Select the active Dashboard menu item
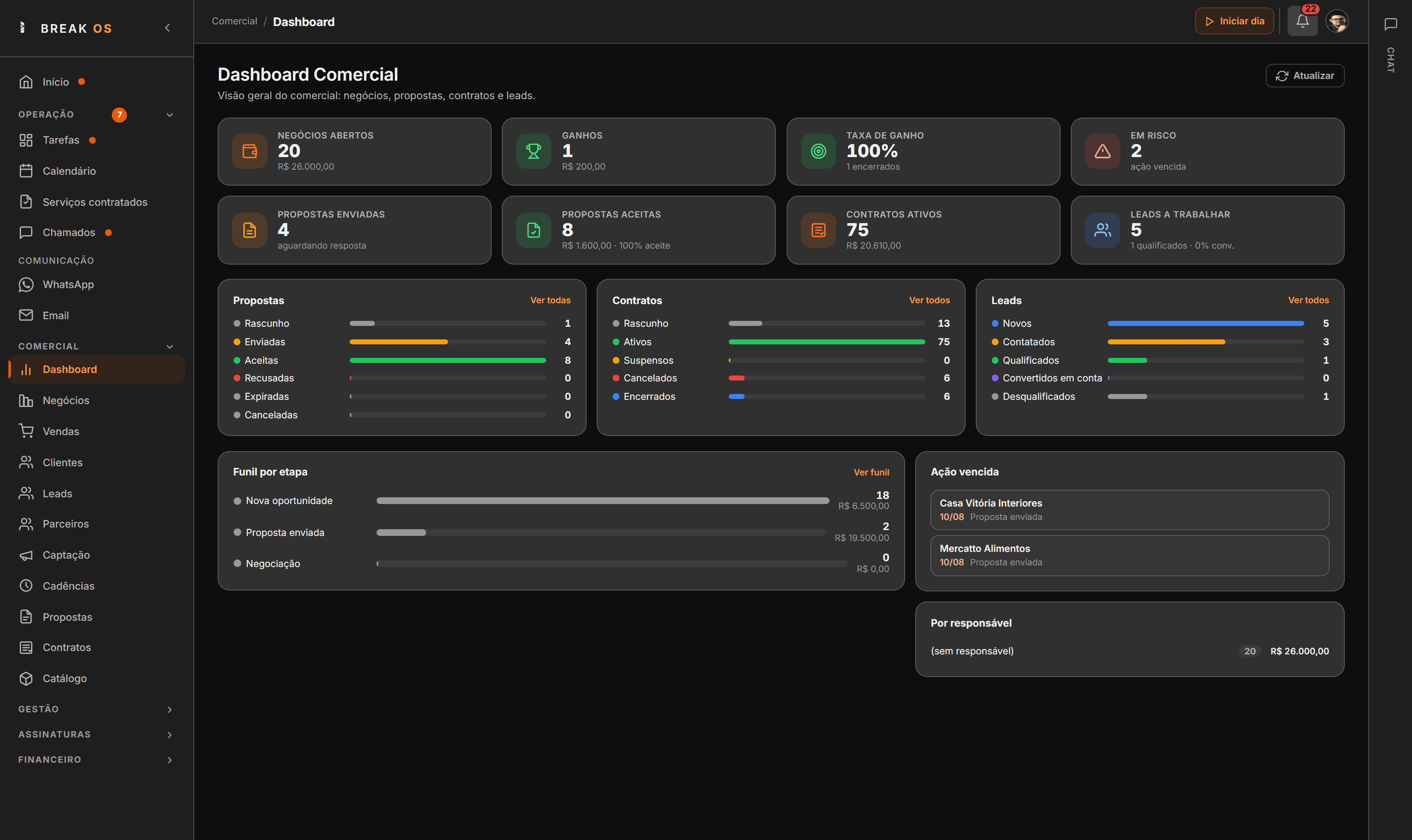 pos(97,370)
